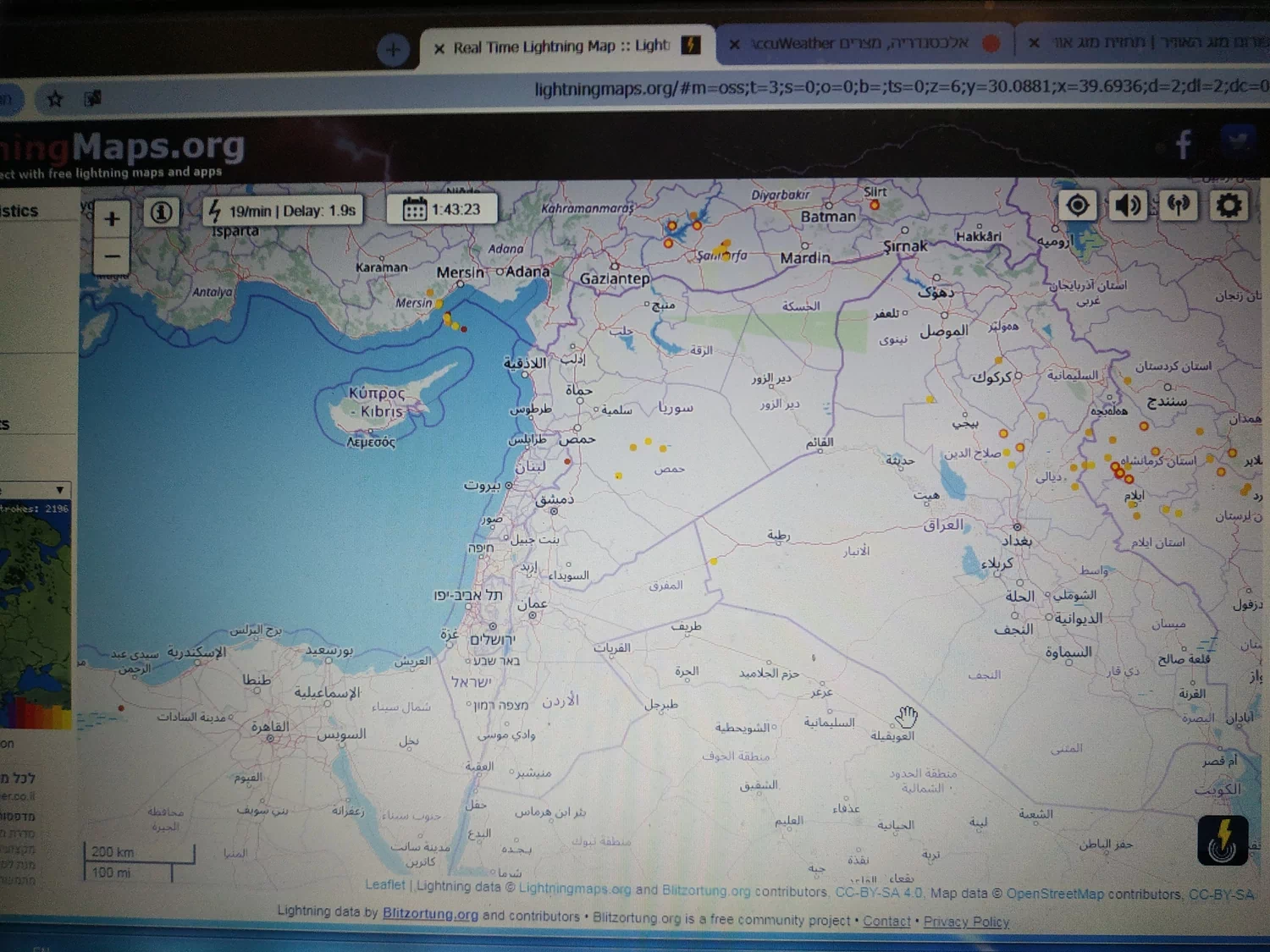
Task: Mute the lightning strike sound
Action: 1127,206
